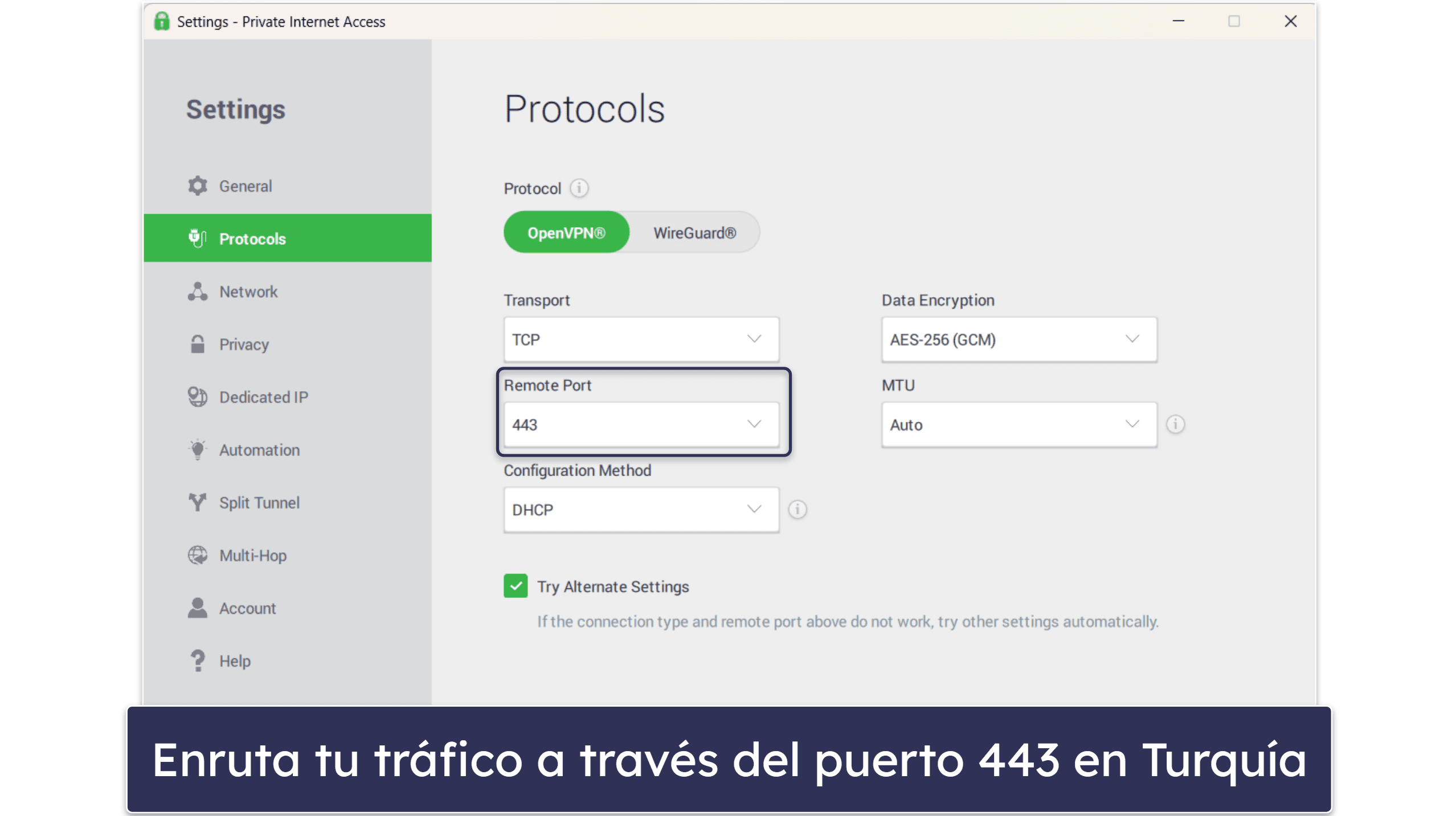Click the Automation settings icon
This screenshot has width=1456, height=816.
pos(197,450)
